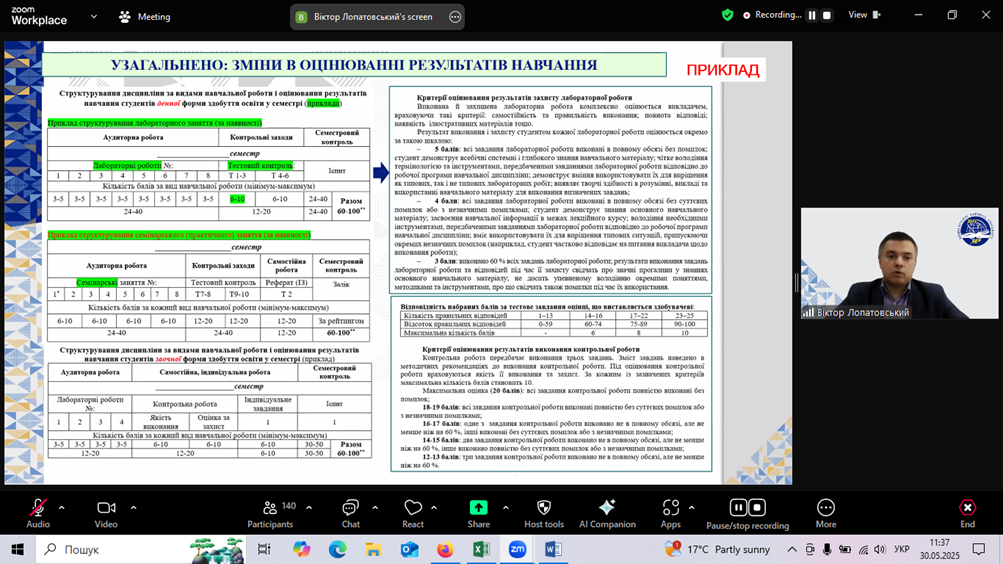Select Віктор Лопатовський's video thumbnail
The height and width of the screenshot is (564, 1003).
point(899,263)
